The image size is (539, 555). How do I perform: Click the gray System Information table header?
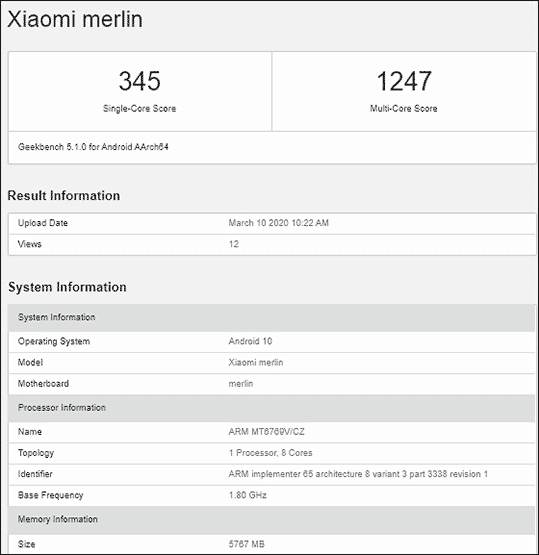point(272,317)
